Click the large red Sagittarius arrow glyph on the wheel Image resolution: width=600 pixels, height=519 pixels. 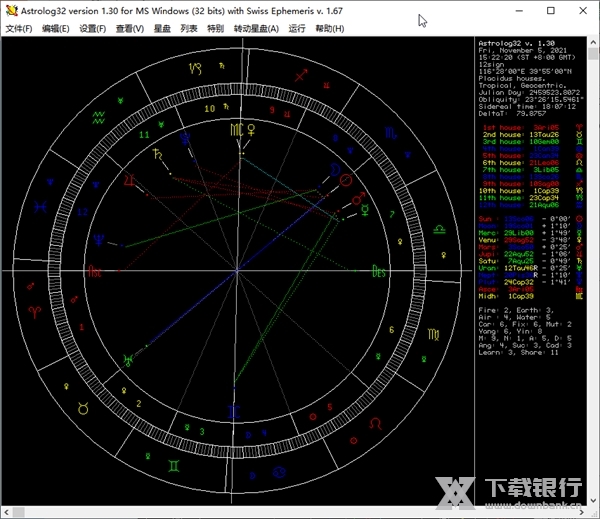301,75
